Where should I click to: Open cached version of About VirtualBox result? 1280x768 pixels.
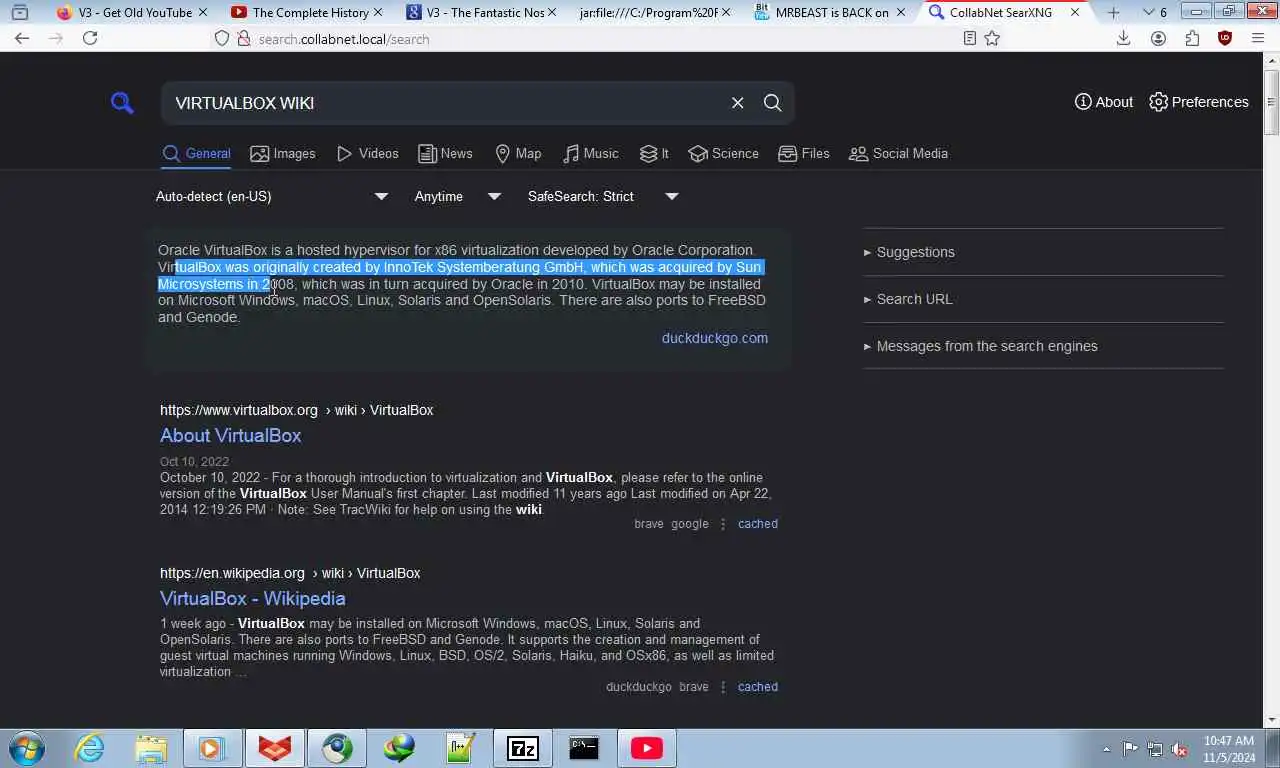[758, 524]
